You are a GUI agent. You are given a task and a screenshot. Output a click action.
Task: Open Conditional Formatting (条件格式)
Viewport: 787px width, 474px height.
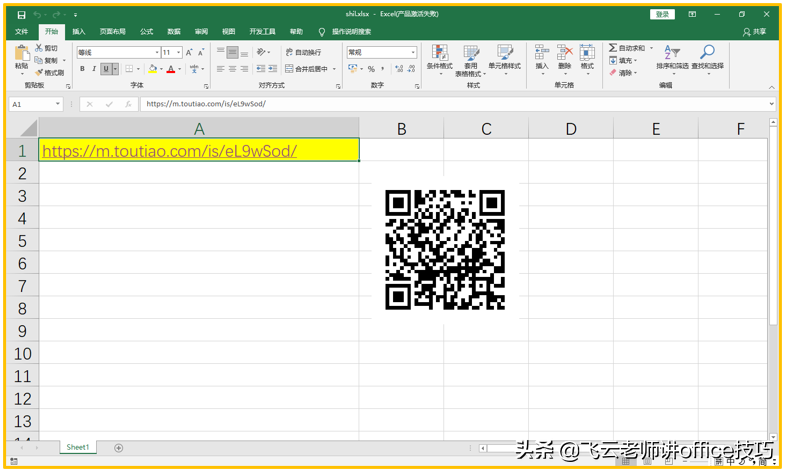[x=440, y=59]
